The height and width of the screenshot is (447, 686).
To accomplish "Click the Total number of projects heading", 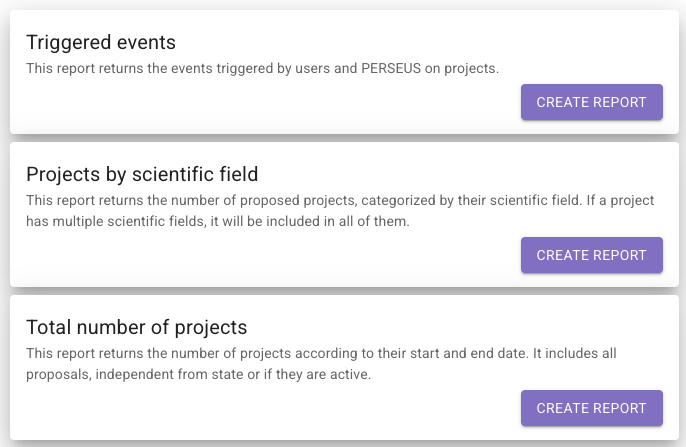I will 136,327.
